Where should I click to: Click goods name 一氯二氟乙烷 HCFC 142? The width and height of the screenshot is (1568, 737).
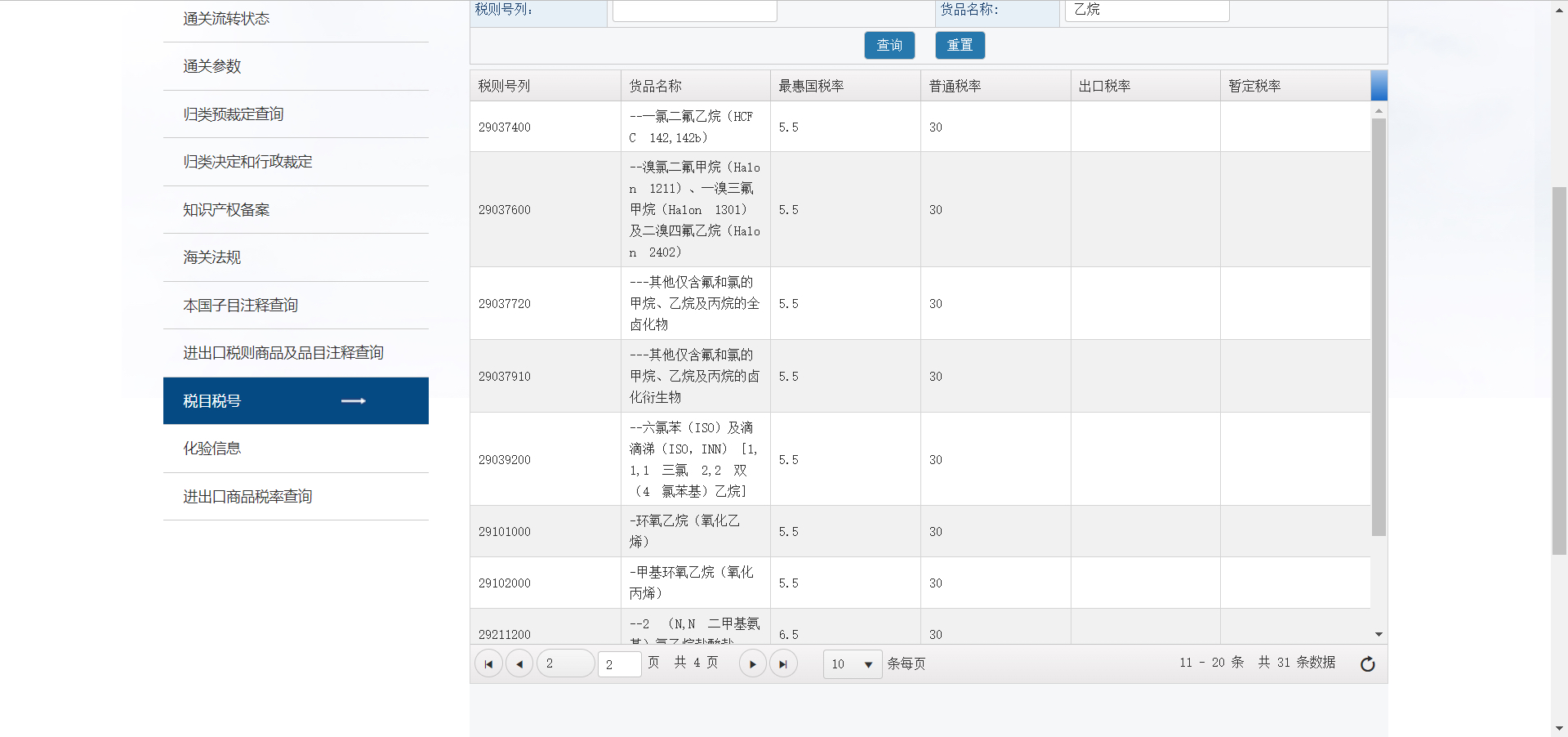point(691,127)
